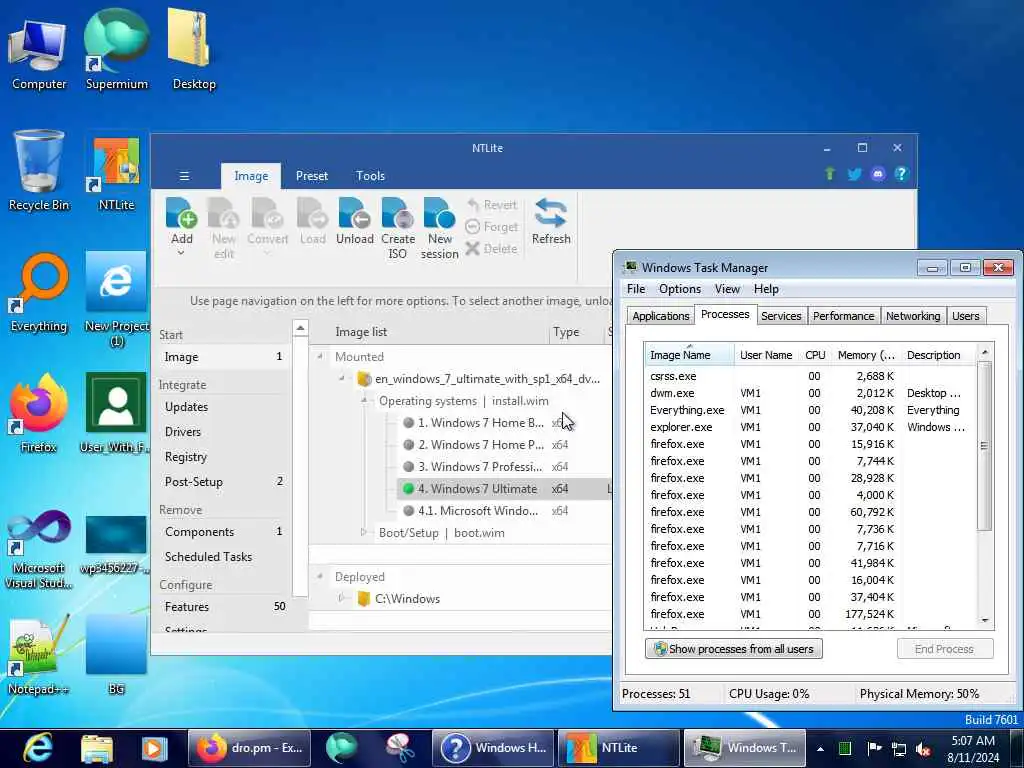Show hidden tray icons arrow
Viewport: 1024px width, 768px height.
tap(820, 749)
